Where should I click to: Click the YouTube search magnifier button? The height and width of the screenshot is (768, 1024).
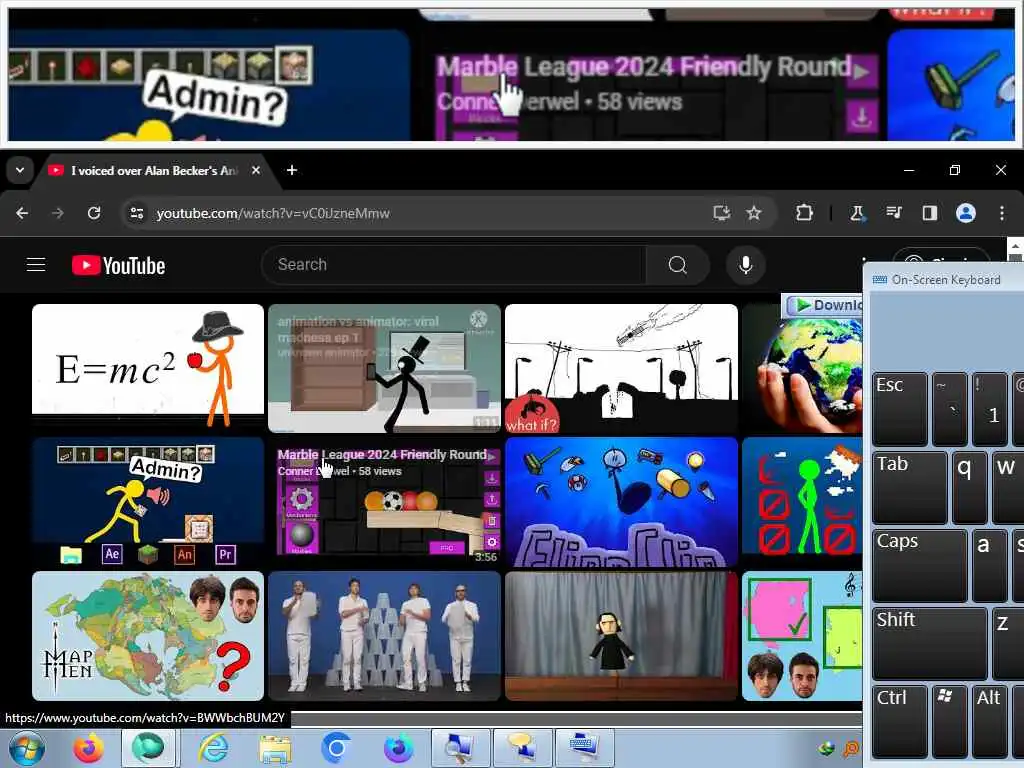coord(677,264)
